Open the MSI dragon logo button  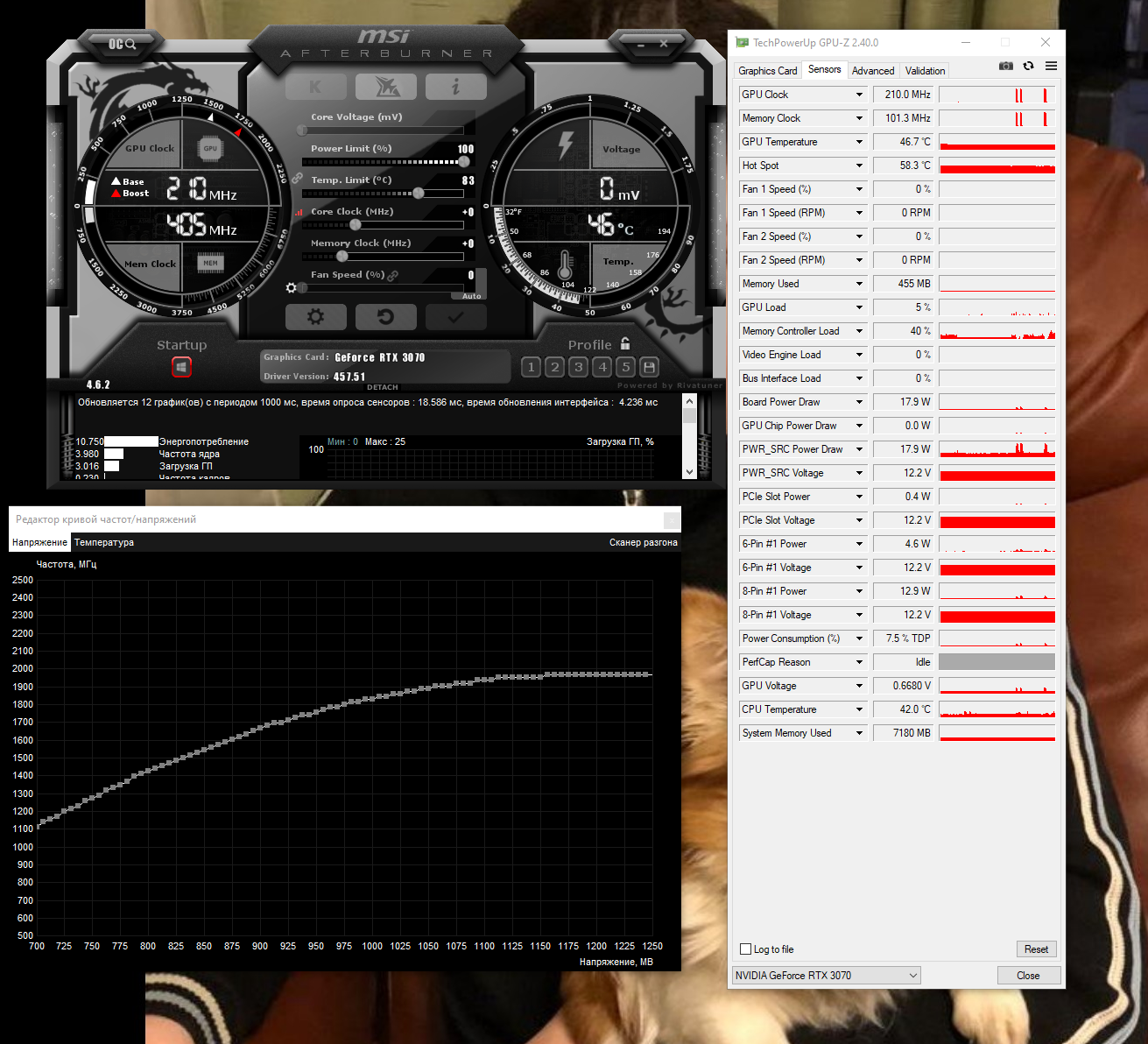point(386,87)
